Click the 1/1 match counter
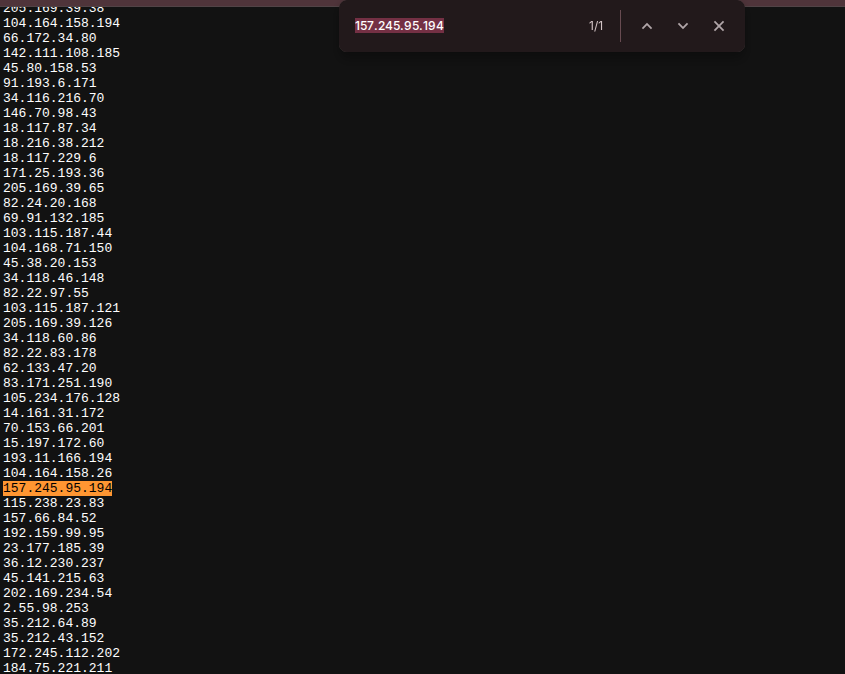Screen dimensions: 845x674 pyautogui.click(x=595, y=26)
